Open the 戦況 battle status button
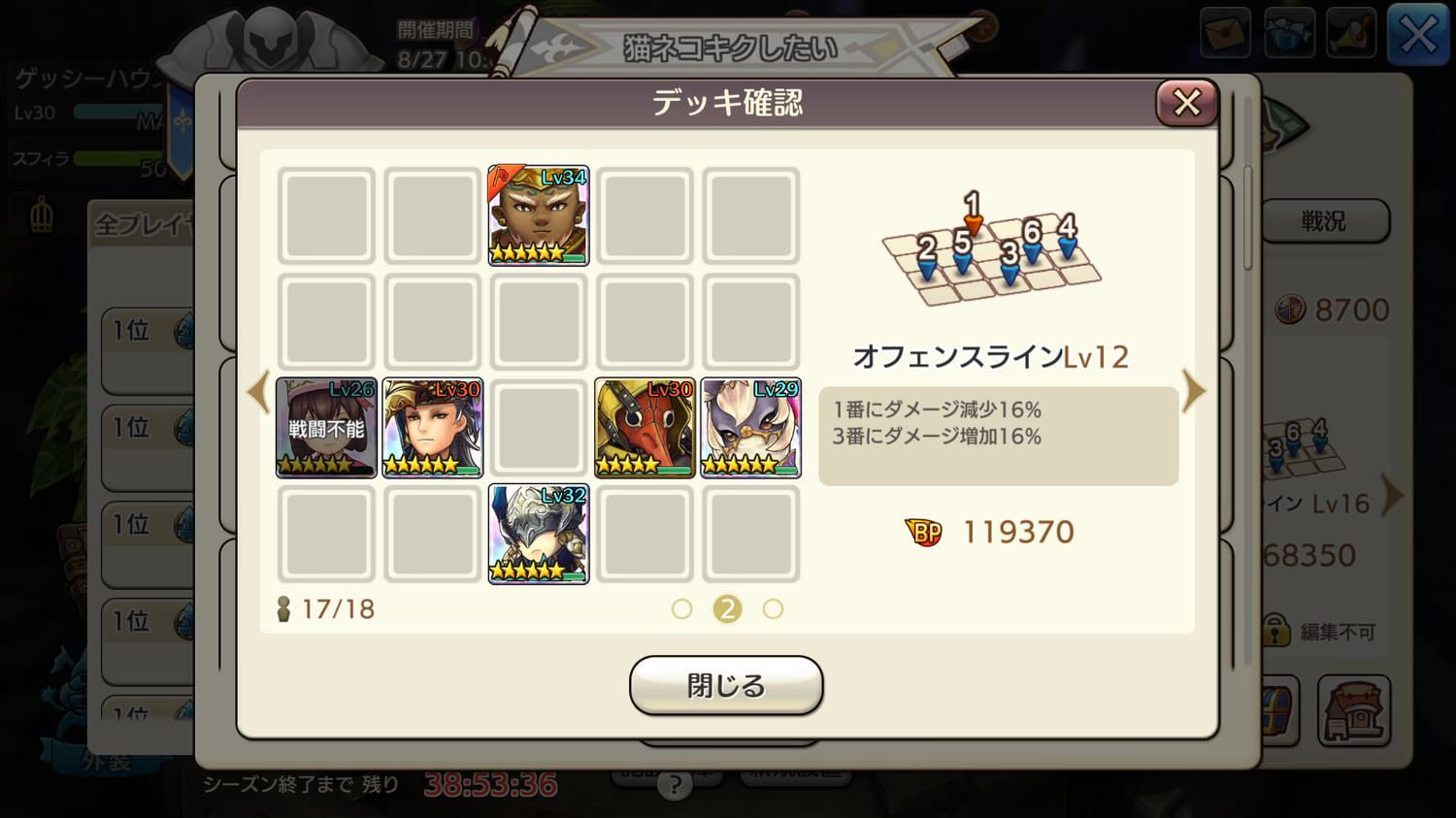 pyautogui.click(x=1324, y=221)
